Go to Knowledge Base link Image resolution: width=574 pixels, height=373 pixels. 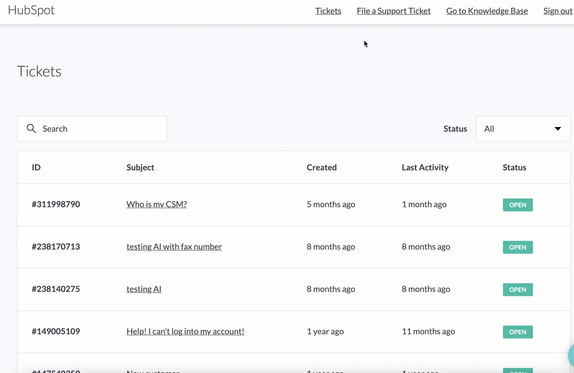487,11
